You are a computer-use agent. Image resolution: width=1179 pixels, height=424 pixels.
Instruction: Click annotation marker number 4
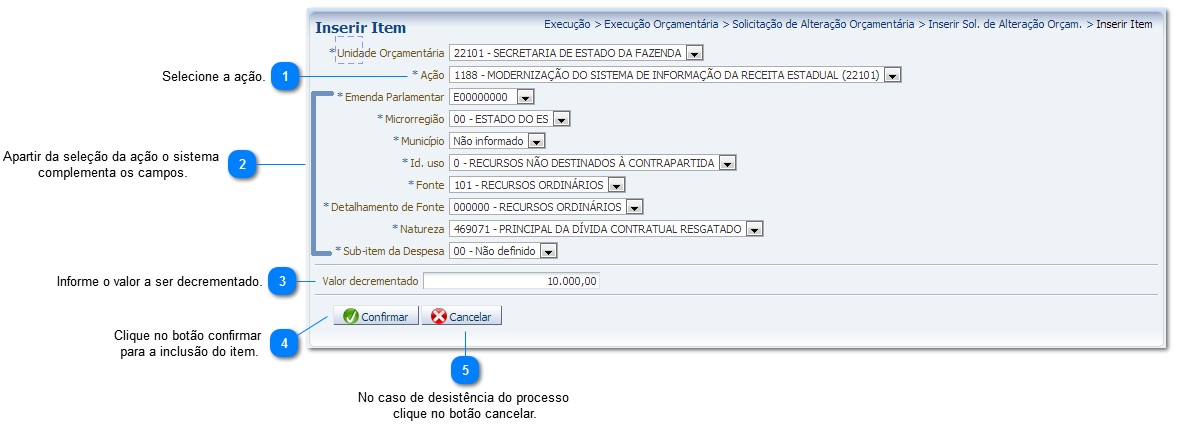[285, 343]
